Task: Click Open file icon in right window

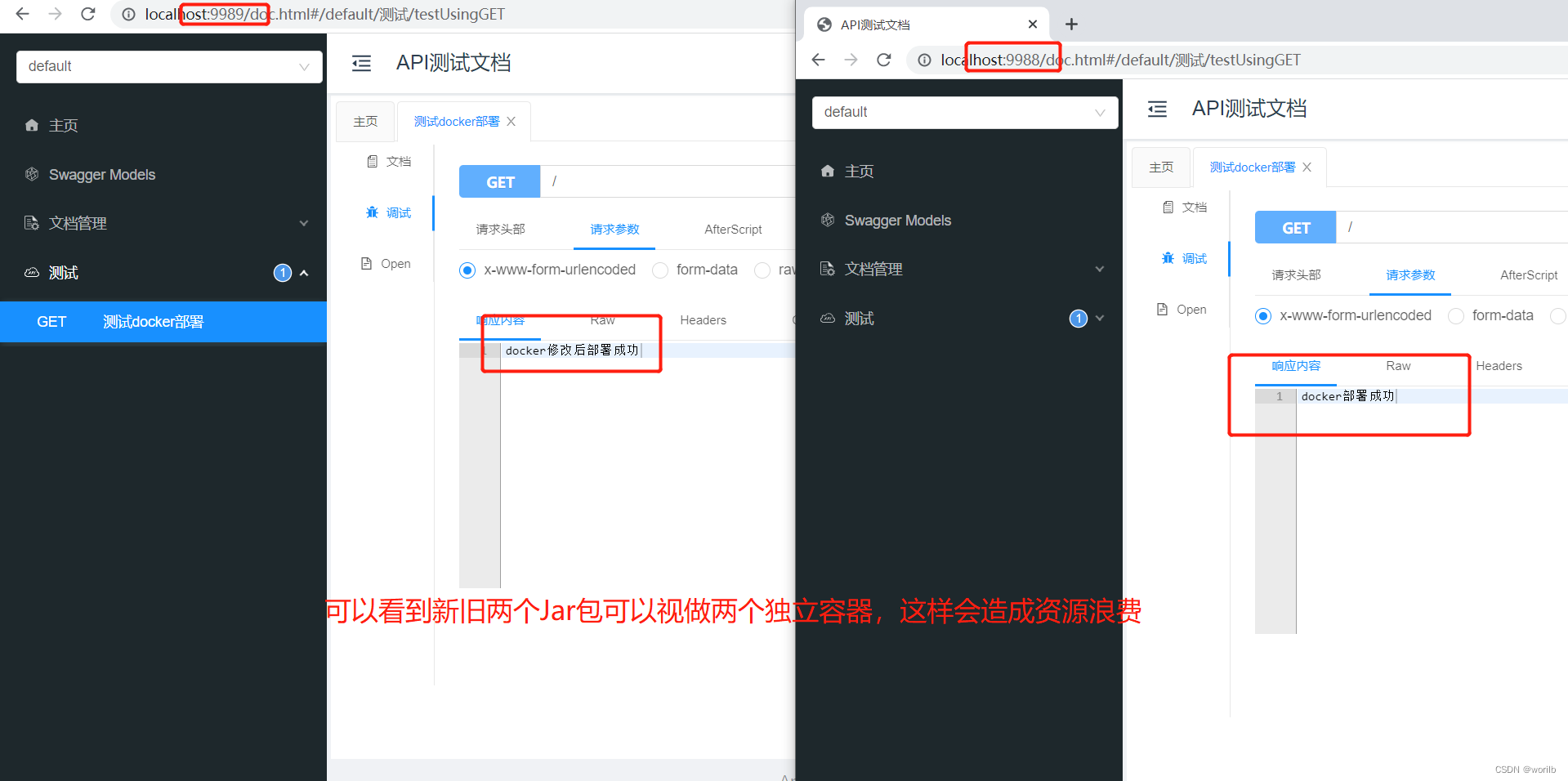Action: point(1163,309)
